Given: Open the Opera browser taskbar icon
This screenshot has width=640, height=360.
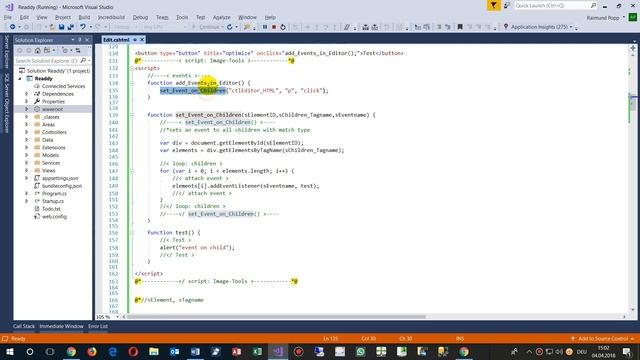Looking at the screenshot, I should [x=133, y=351].
